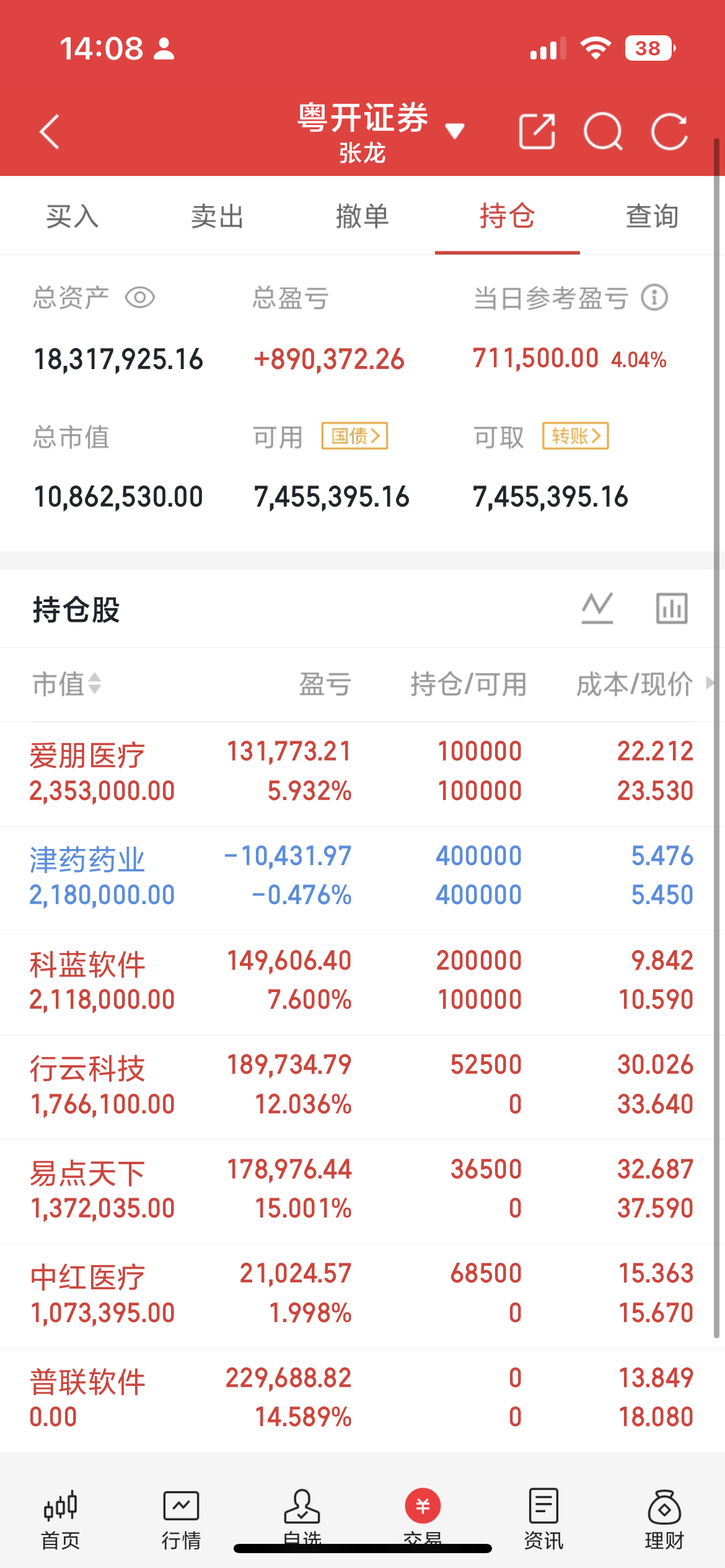Image resolution: width=725 pixels, height=1568 pixels.
Task: Open 理财 in bottom navigation
Action: point(664,1520)
